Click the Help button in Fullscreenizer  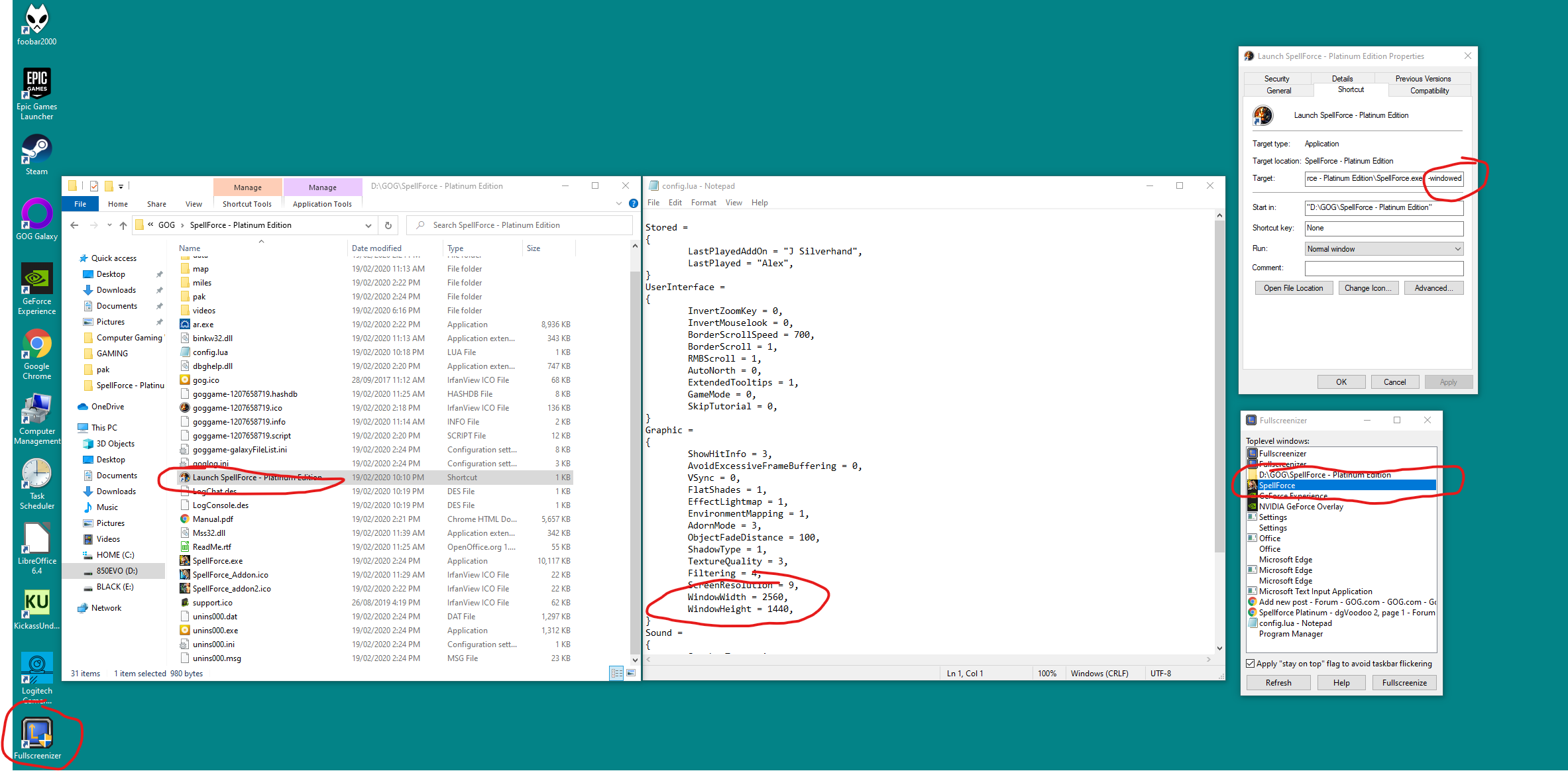click(x=1341, y=683)
